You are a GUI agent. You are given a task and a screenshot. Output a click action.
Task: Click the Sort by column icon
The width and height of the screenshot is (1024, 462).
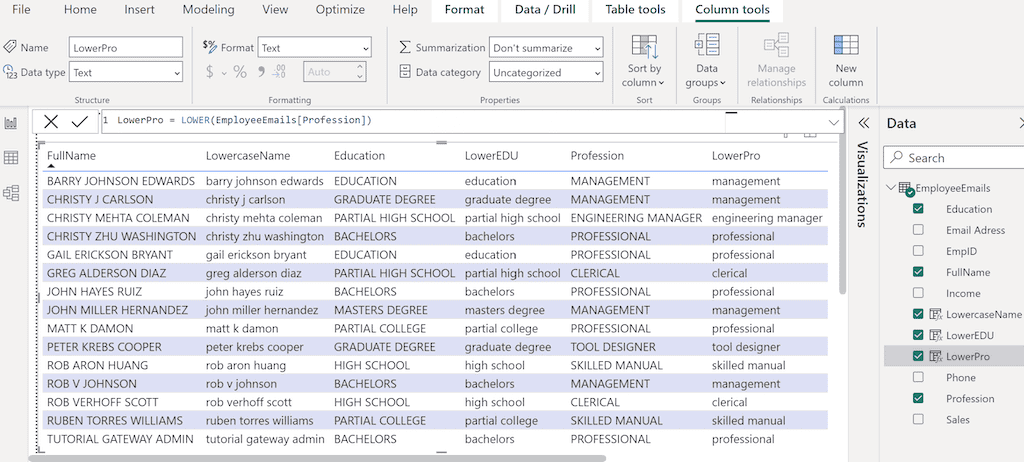[x=644, y=47]
